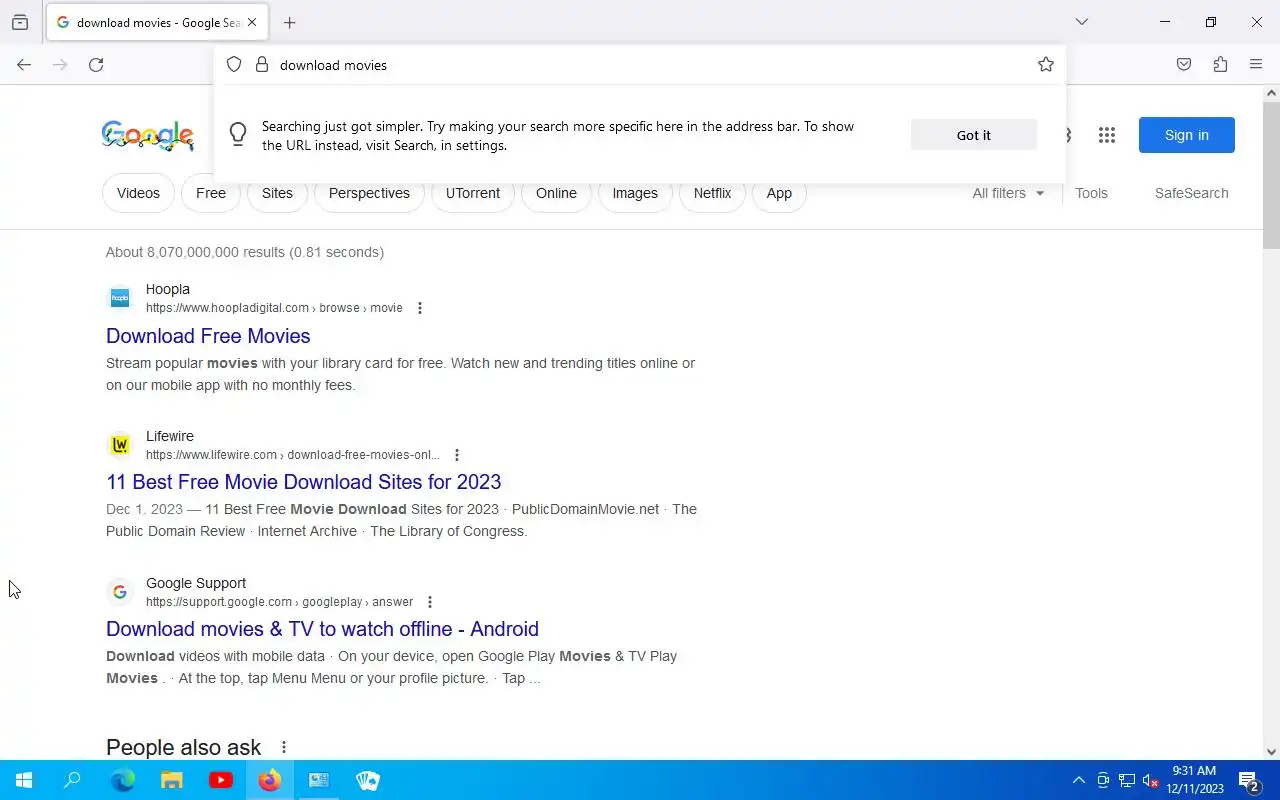
Task: Bookmark this page with the star
Action: point(1046,64)
